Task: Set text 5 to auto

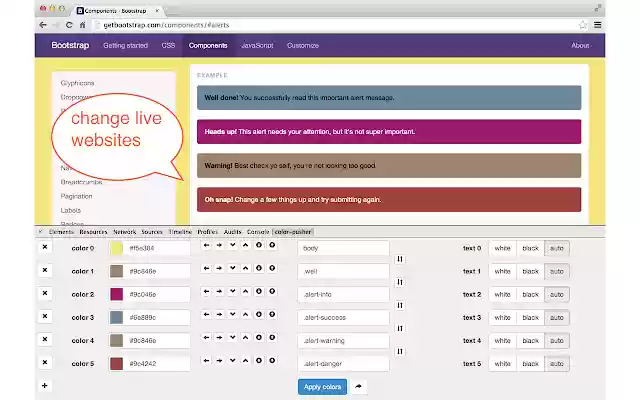Action: click(557, 364)
